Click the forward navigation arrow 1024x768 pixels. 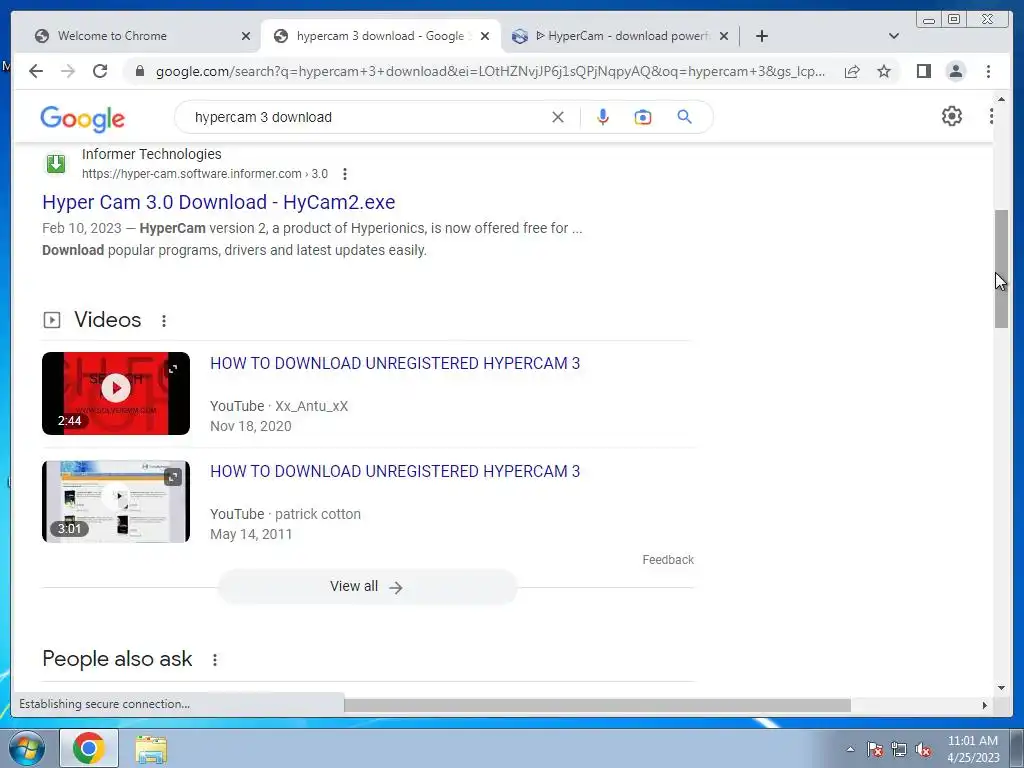(x=68, y=71)
